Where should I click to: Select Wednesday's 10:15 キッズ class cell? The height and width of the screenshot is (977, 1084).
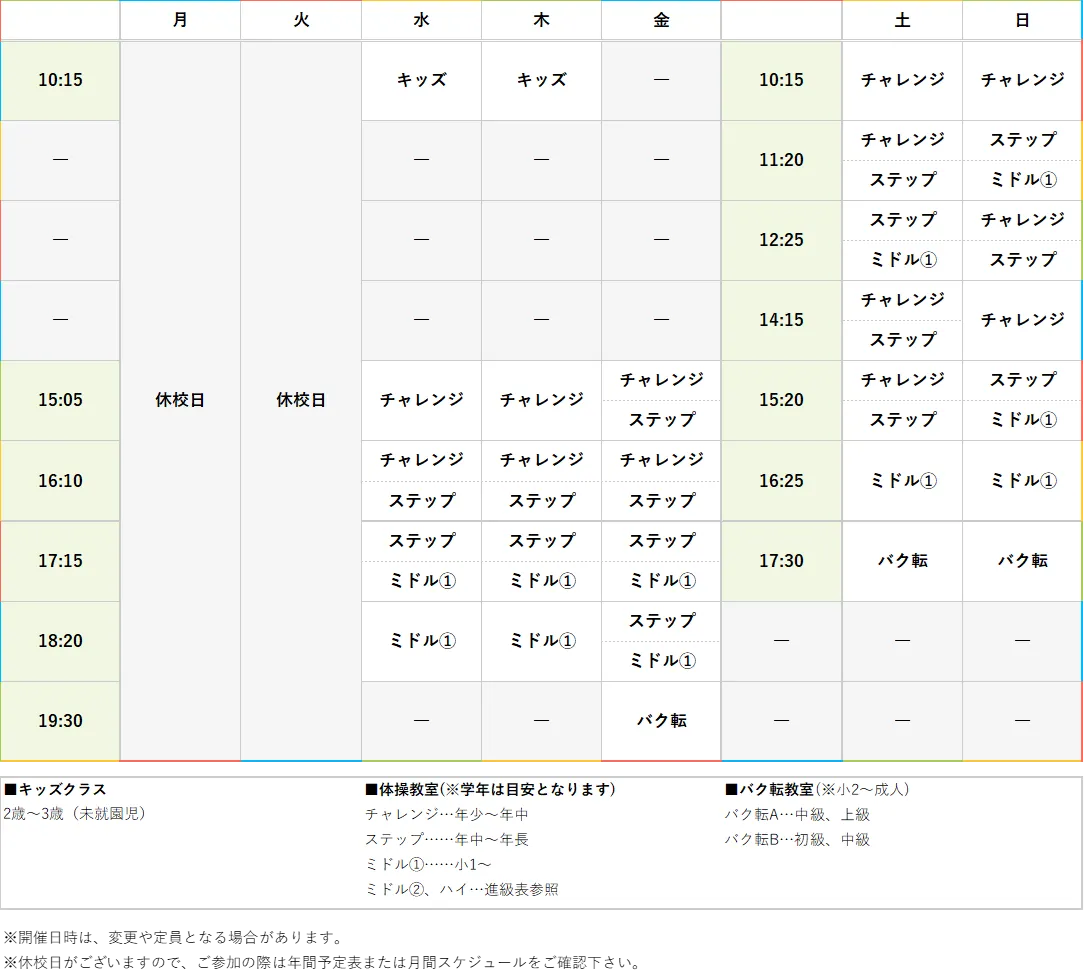(421, 80)
